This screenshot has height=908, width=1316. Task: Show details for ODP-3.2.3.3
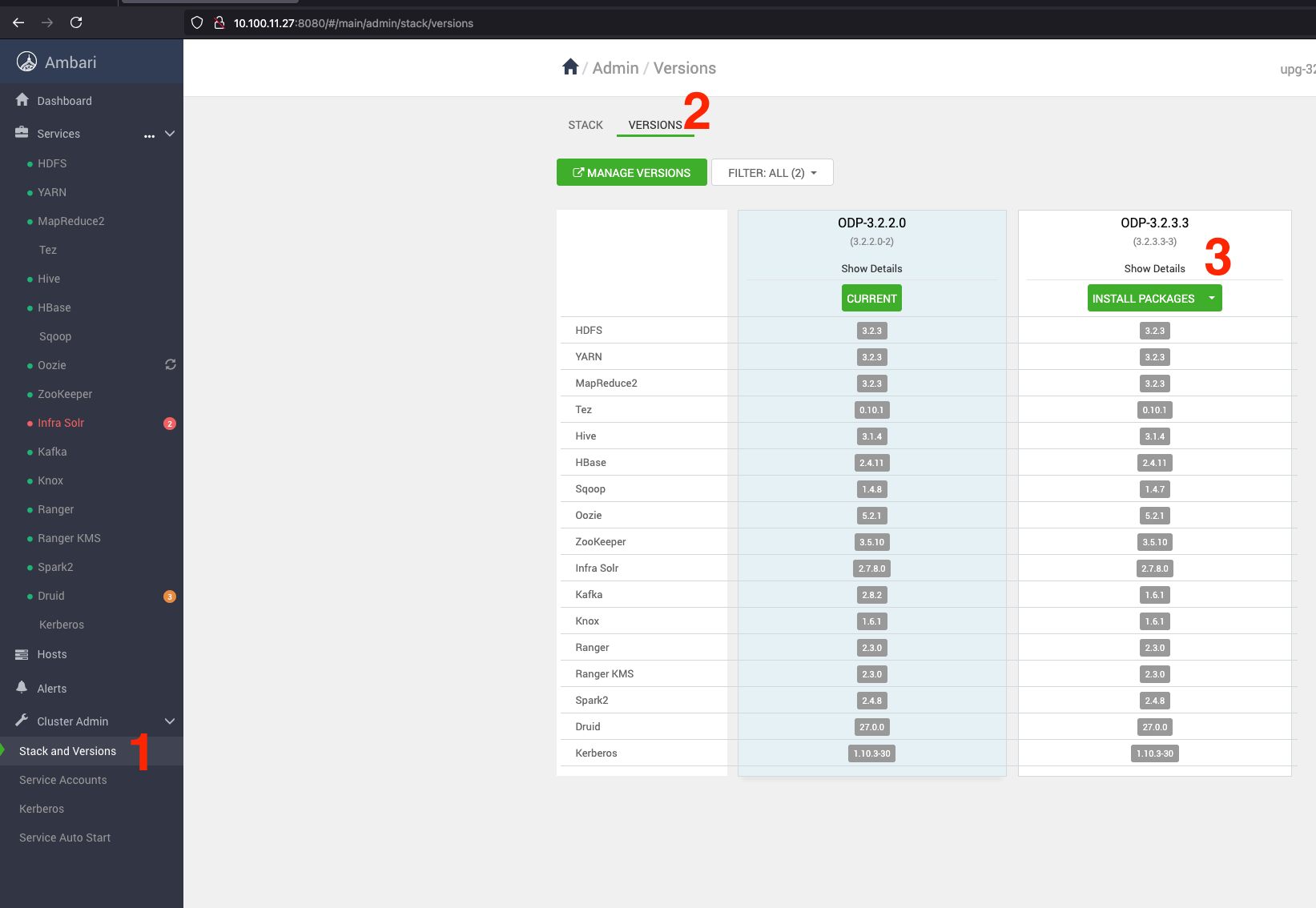(1154, 269)
